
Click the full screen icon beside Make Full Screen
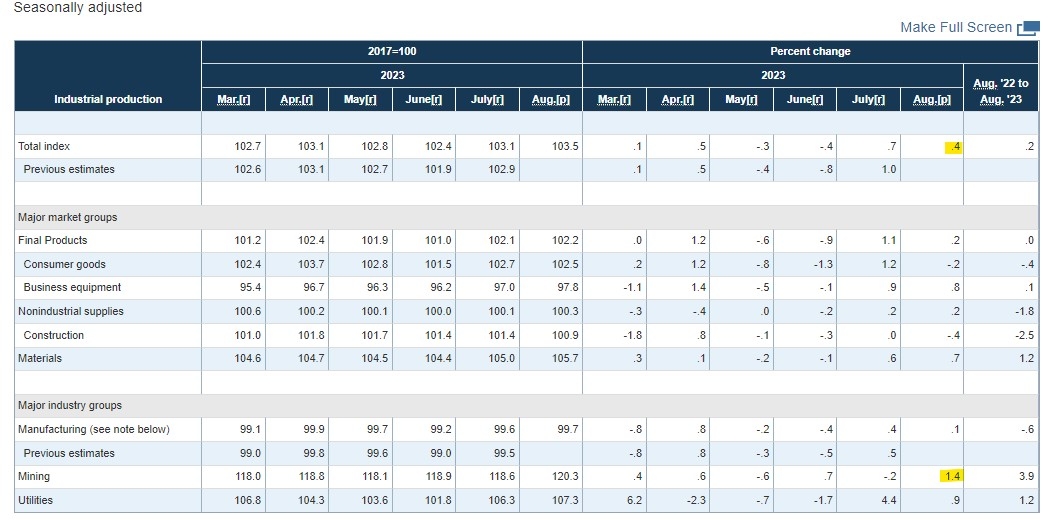click(1028, 28)
